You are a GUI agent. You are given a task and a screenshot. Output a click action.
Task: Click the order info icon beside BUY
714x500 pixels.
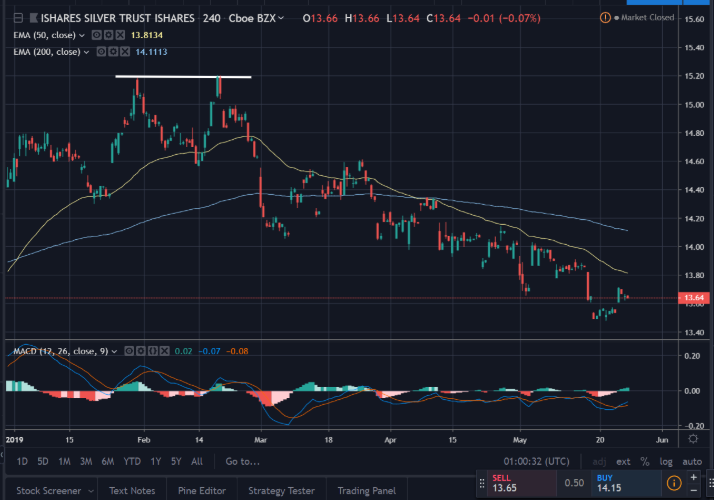pyautogui.click(x=674, y=483)
